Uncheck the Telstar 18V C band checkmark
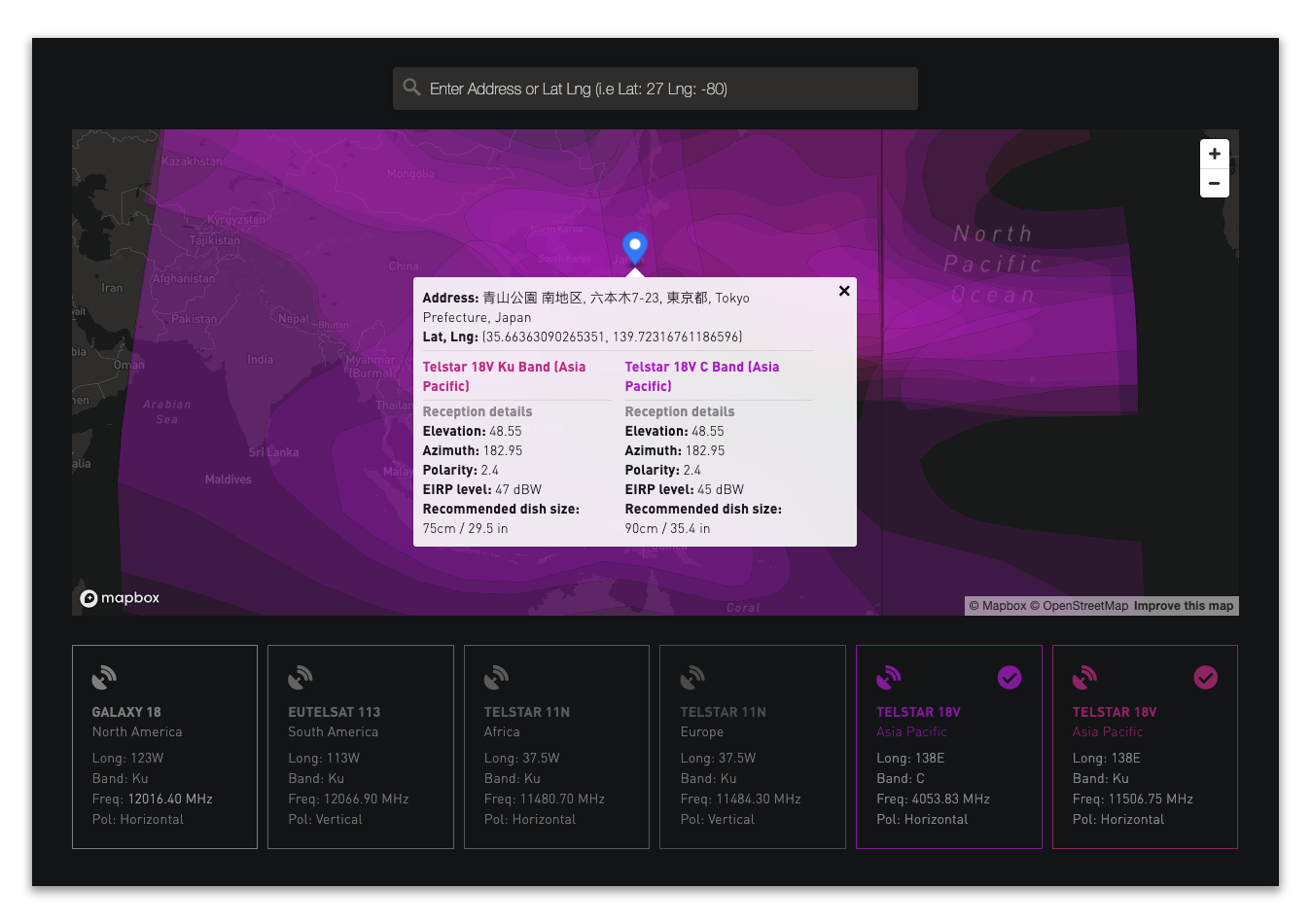1312x924 pixels. [x=1010, y=677]
